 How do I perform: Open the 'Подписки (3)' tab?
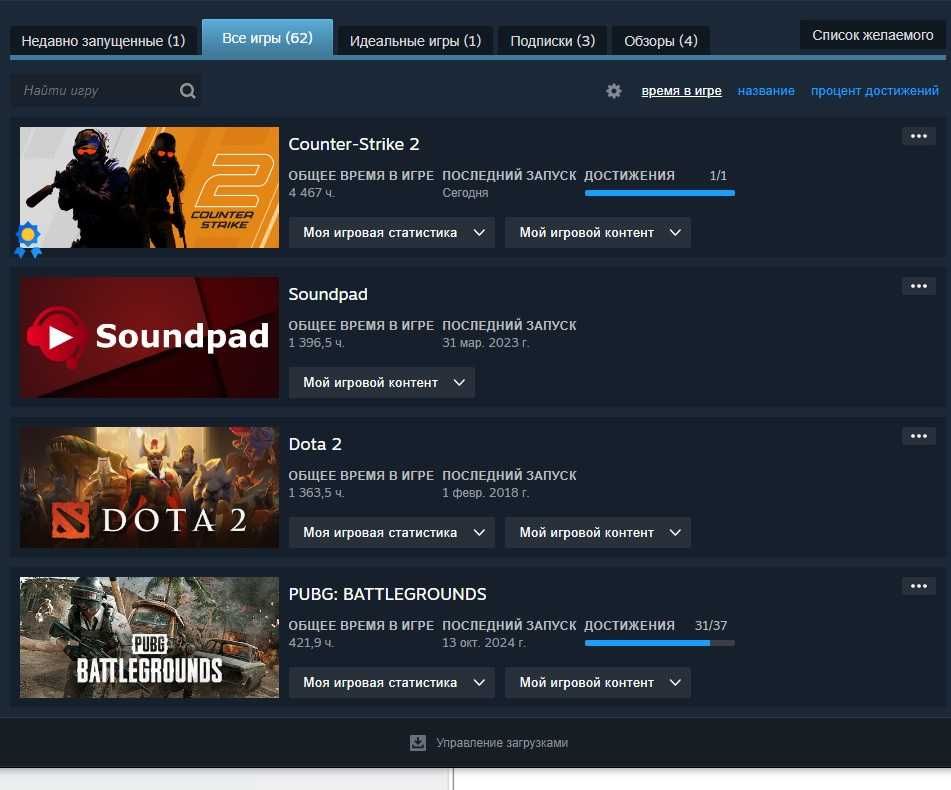(x=553, y=41)
